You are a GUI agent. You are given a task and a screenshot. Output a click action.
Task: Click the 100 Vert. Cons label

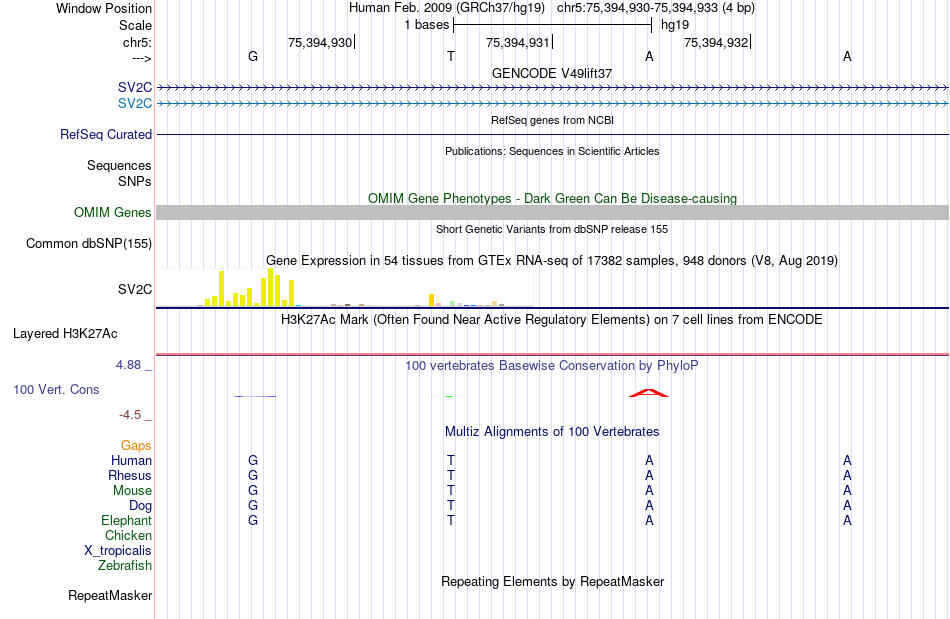(56, 389)
